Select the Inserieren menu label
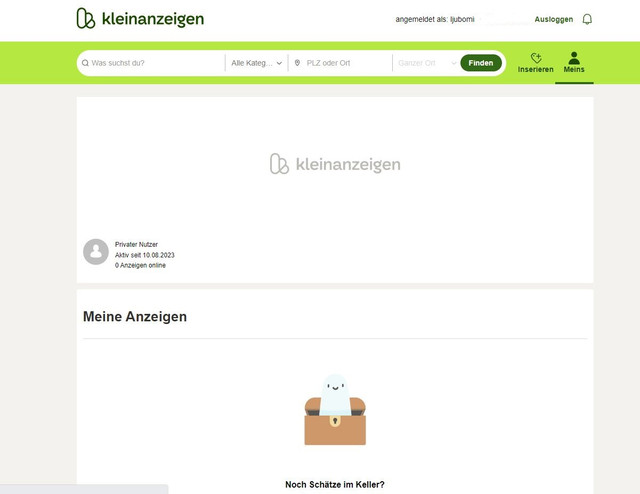Screen dimensions: 640x494 (x=536, y=69)
